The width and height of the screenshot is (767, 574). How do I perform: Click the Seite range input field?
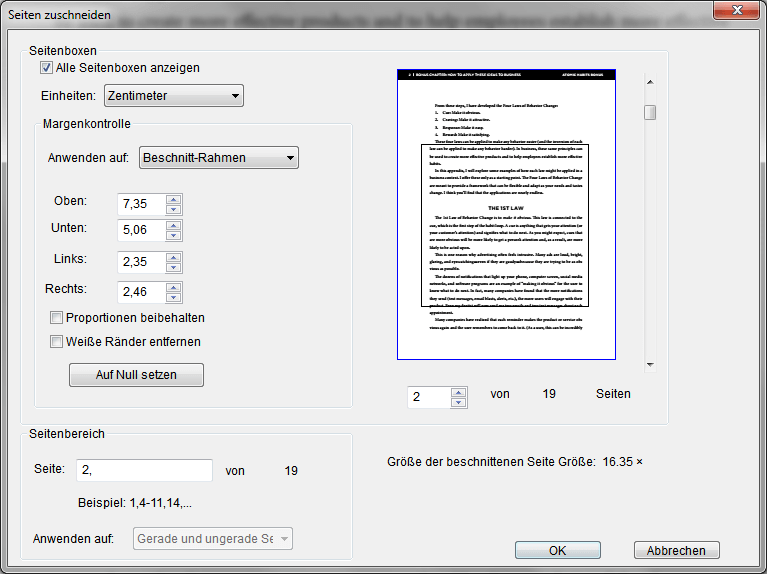pos(144,470)
